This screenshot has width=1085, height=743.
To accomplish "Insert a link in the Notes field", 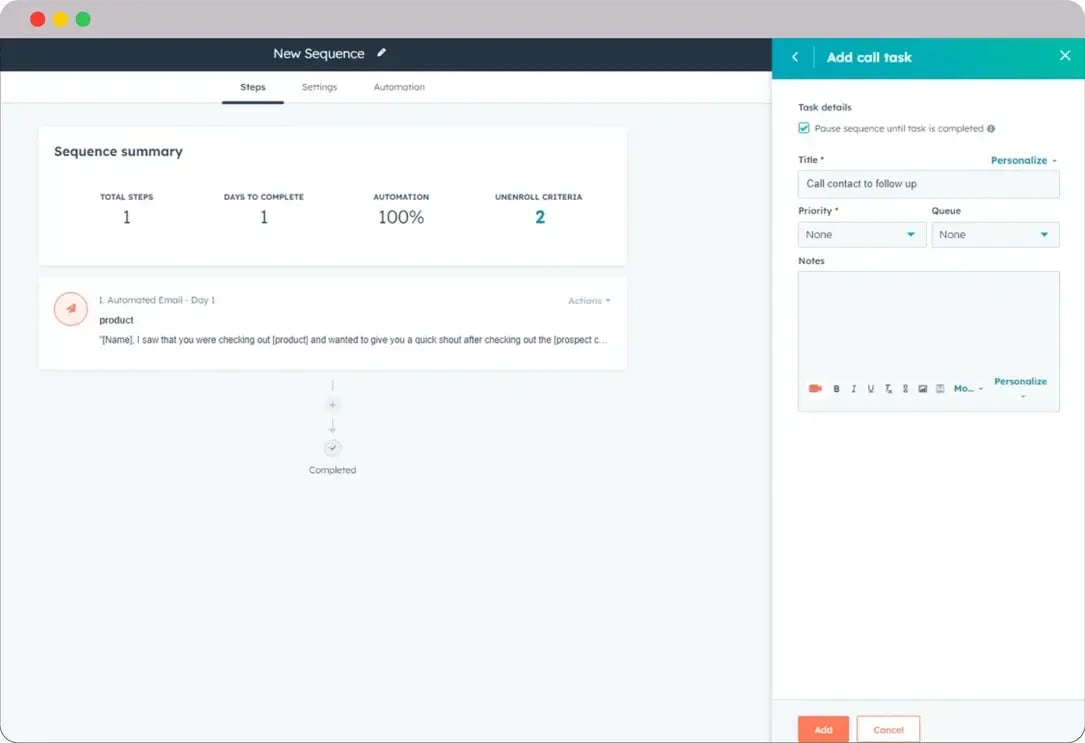I will pyautogui.click(x=905, y=389).
